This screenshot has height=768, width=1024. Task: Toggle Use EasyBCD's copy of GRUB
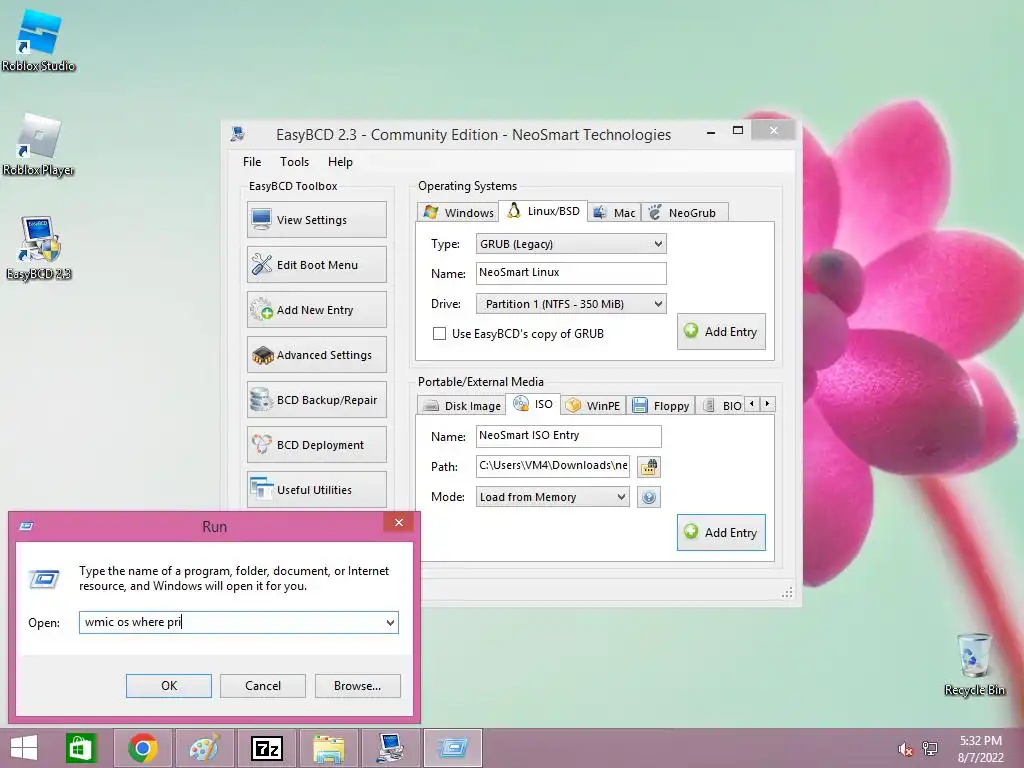click(440, 334)
